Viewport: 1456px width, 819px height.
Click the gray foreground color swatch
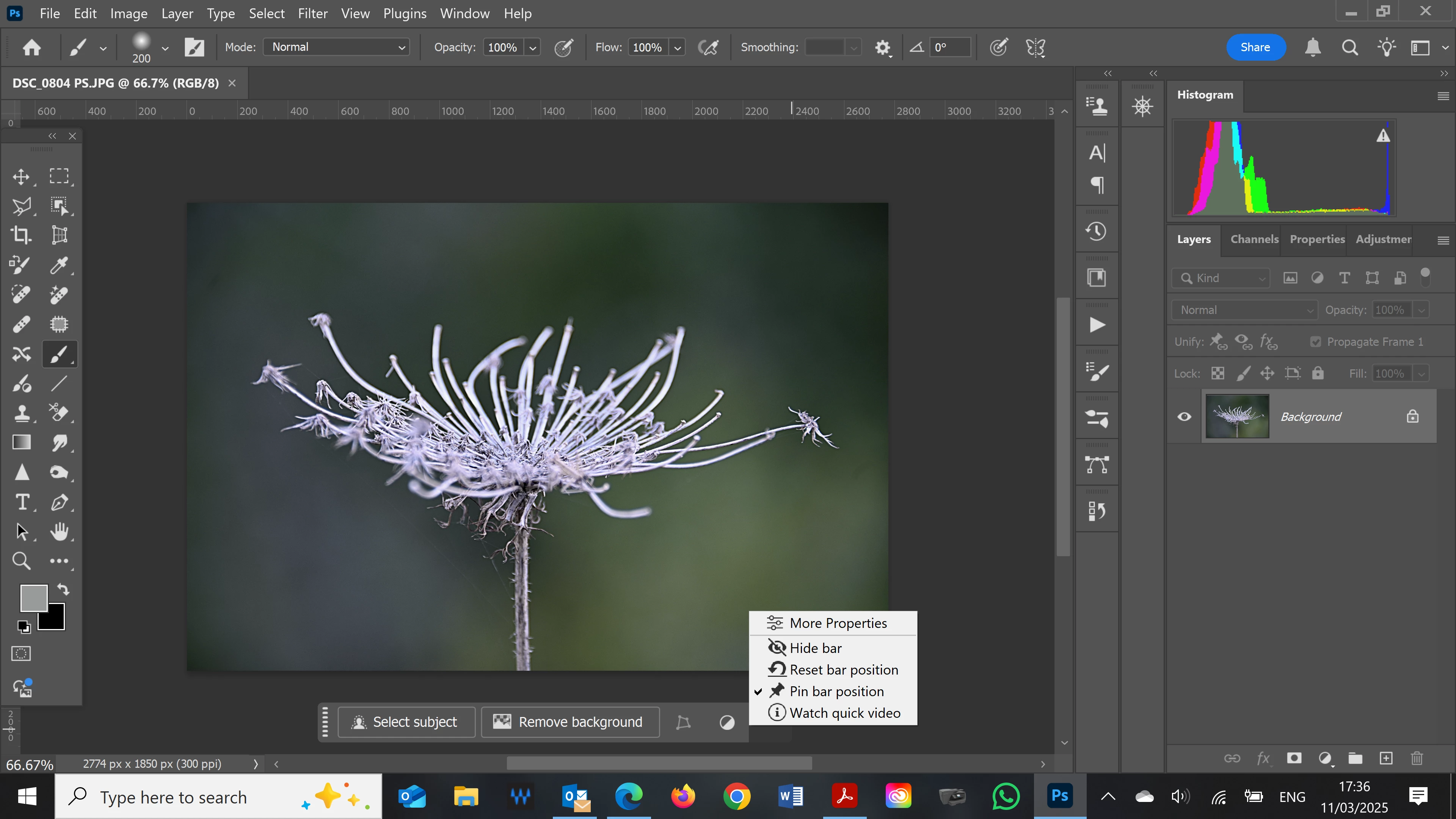pyautogui.click(x=33, y=598)
